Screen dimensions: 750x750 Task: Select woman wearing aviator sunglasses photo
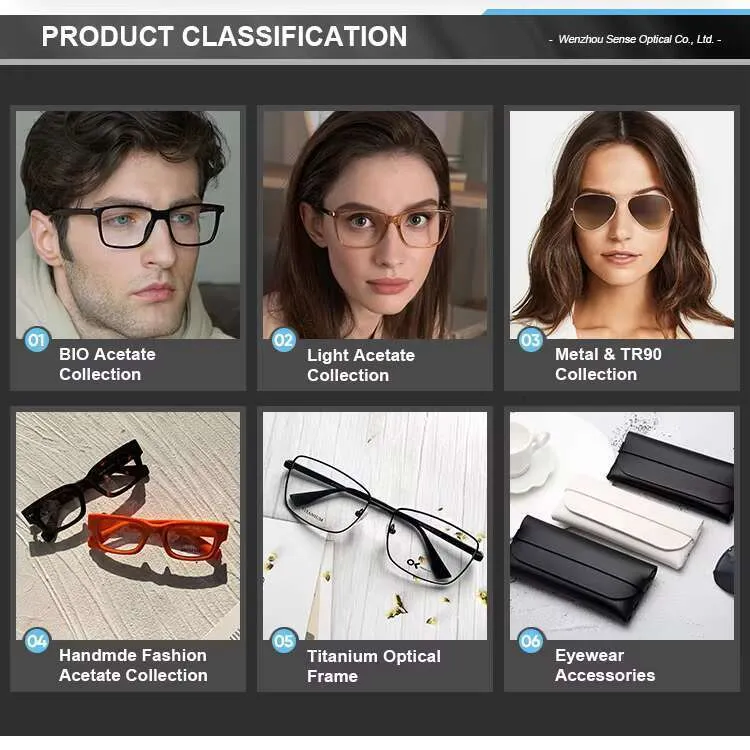(622, 225)
